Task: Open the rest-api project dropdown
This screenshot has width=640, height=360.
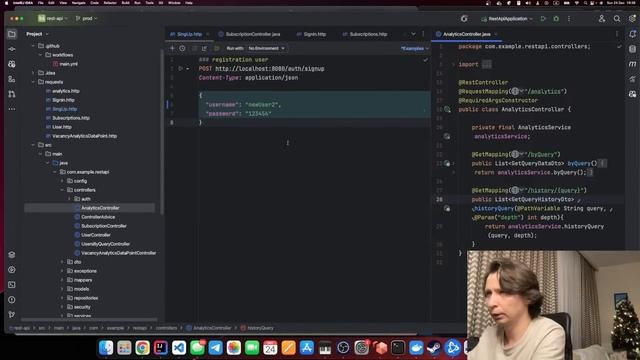Action: (x=52, y=18)
